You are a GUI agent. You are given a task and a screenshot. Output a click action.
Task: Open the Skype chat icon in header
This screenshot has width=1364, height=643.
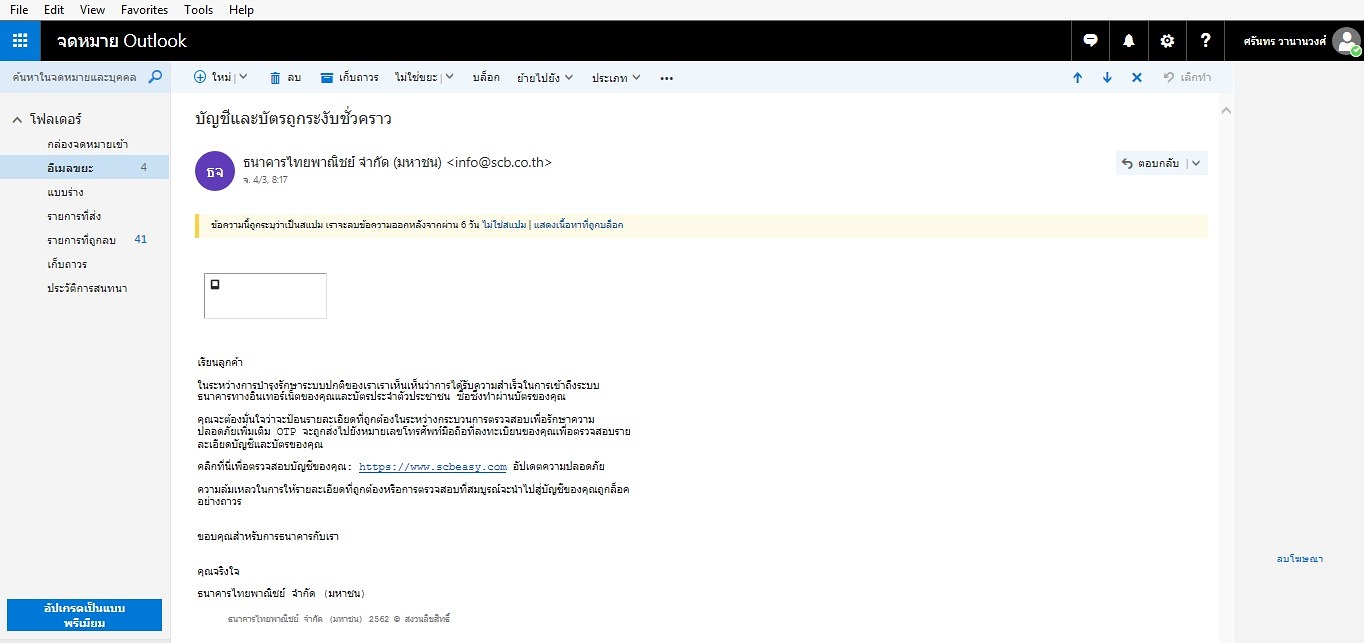pyautogui.click(x=1091, y=41)
